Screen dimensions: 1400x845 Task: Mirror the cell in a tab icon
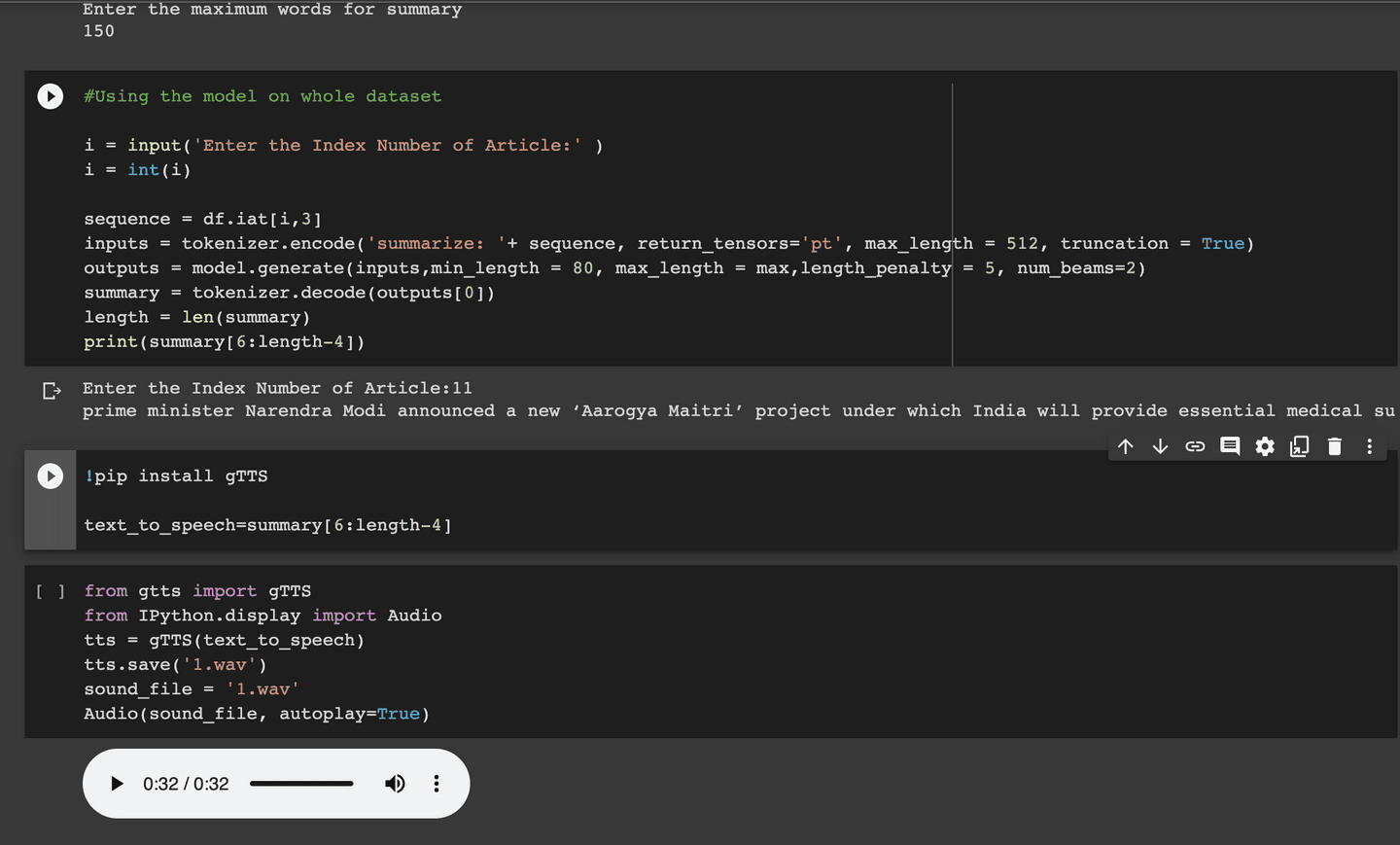click(1300, 446)
